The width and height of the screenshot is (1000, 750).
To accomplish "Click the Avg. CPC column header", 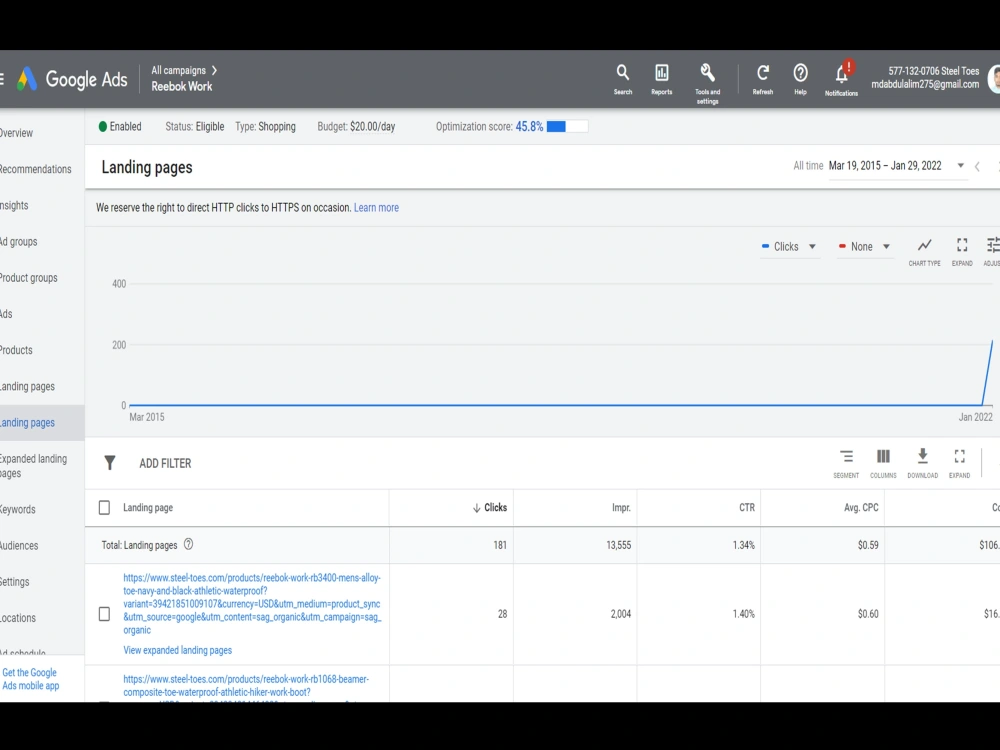I will point(861,508).
